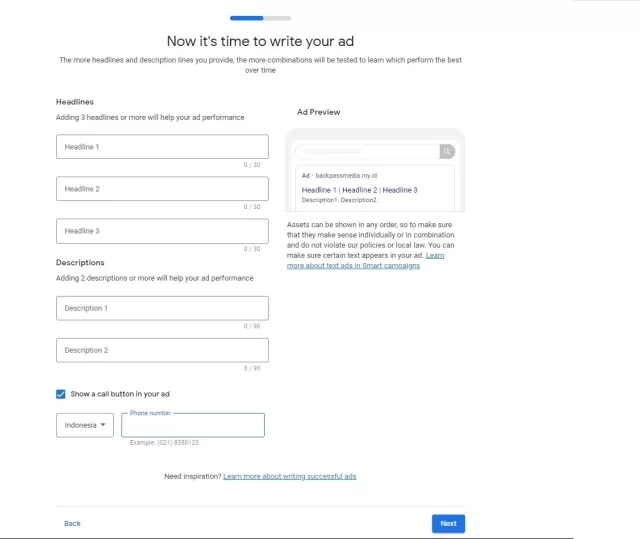The width and height of the screenshot is (640, 539).
Task: Click the magnifier icon in the ad preview
Action: (446, 151)
